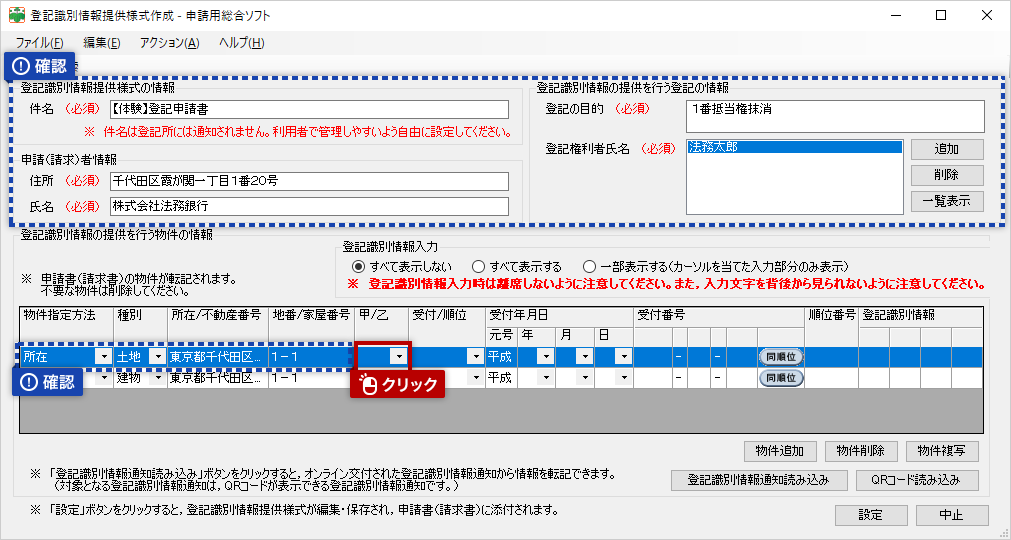Click the 所在/不動産番号 column header
1011x540 pixels.
click(218, 325)
